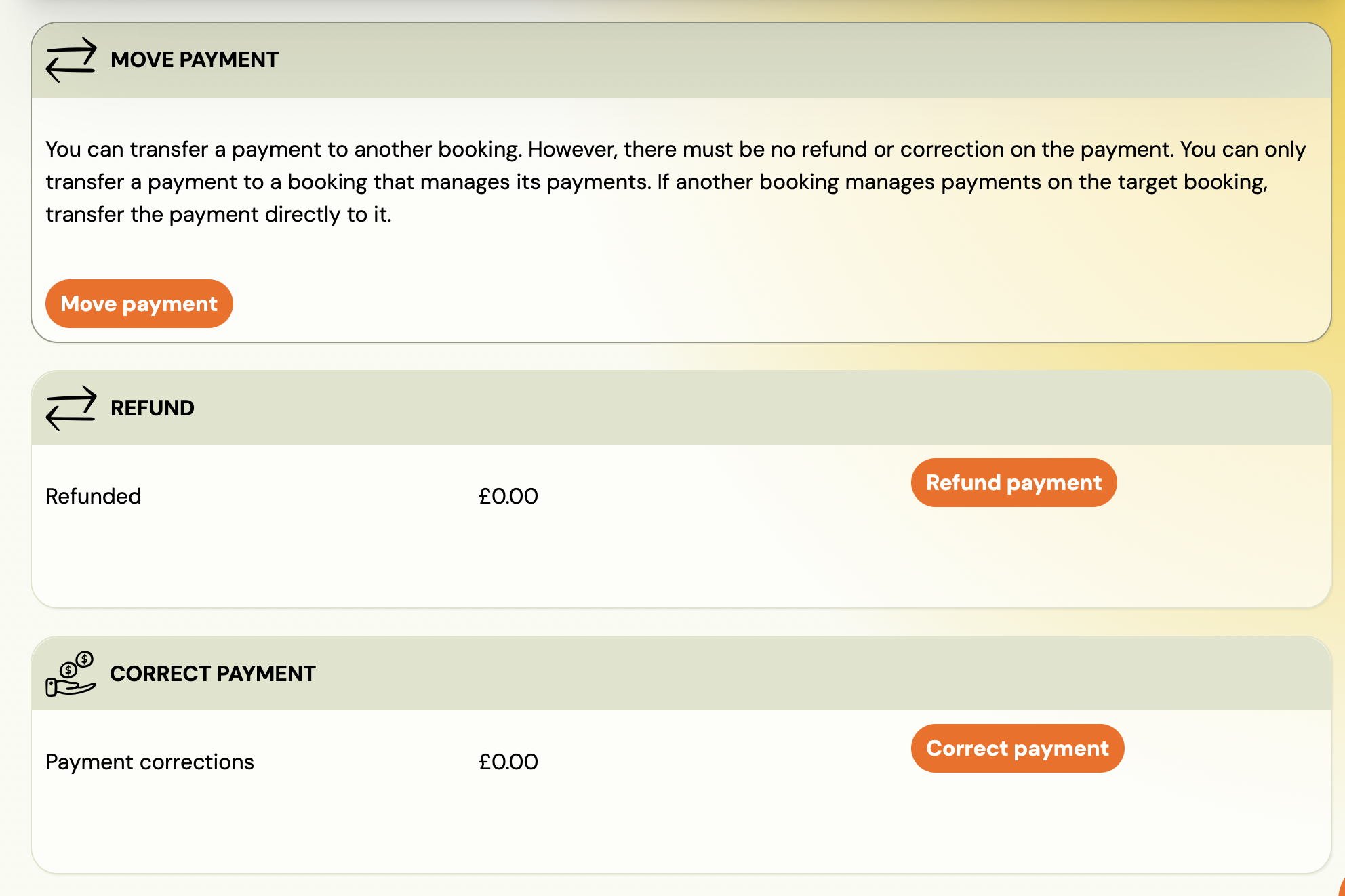Click the MOVE PAYMENT heading text

tap(194, 60)
